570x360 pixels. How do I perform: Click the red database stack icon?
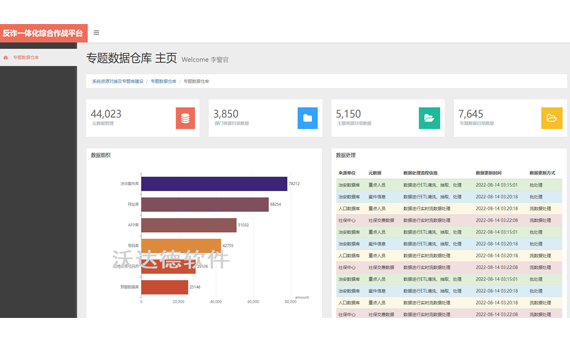(185, 118)
